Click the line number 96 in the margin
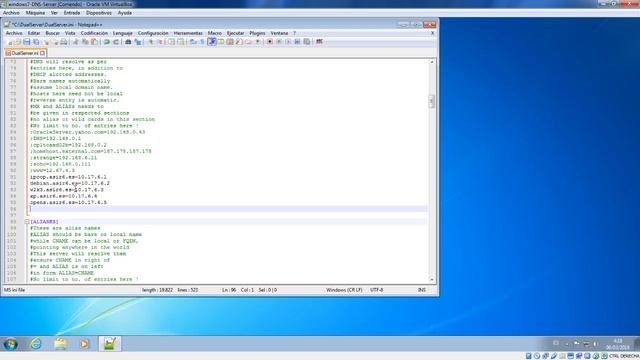Viewport: 640px width, 360px height. (x=13, y=209)
